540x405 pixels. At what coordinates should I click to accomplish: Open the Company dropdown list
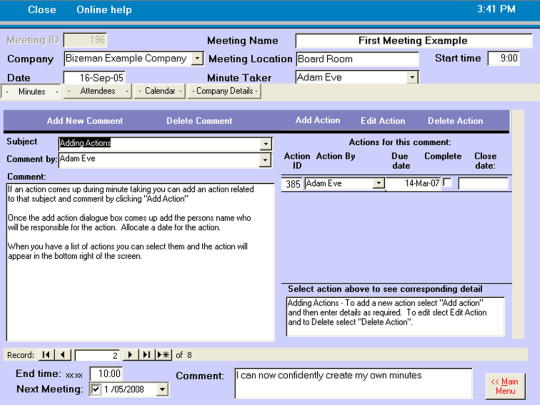[197, 58]
